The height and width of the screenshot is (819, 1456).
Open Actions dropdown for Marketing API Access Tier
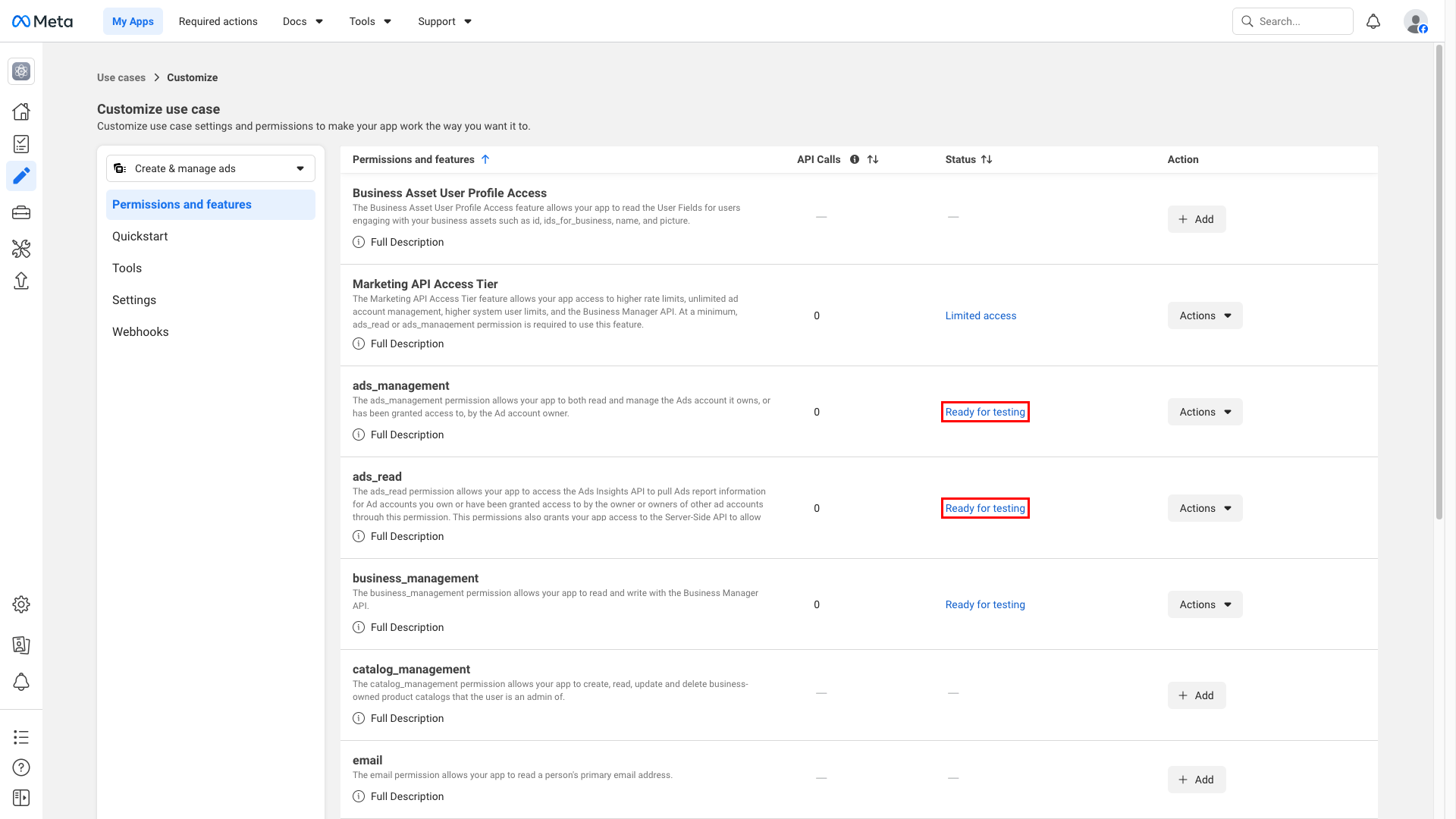(x=1205, y=315)
